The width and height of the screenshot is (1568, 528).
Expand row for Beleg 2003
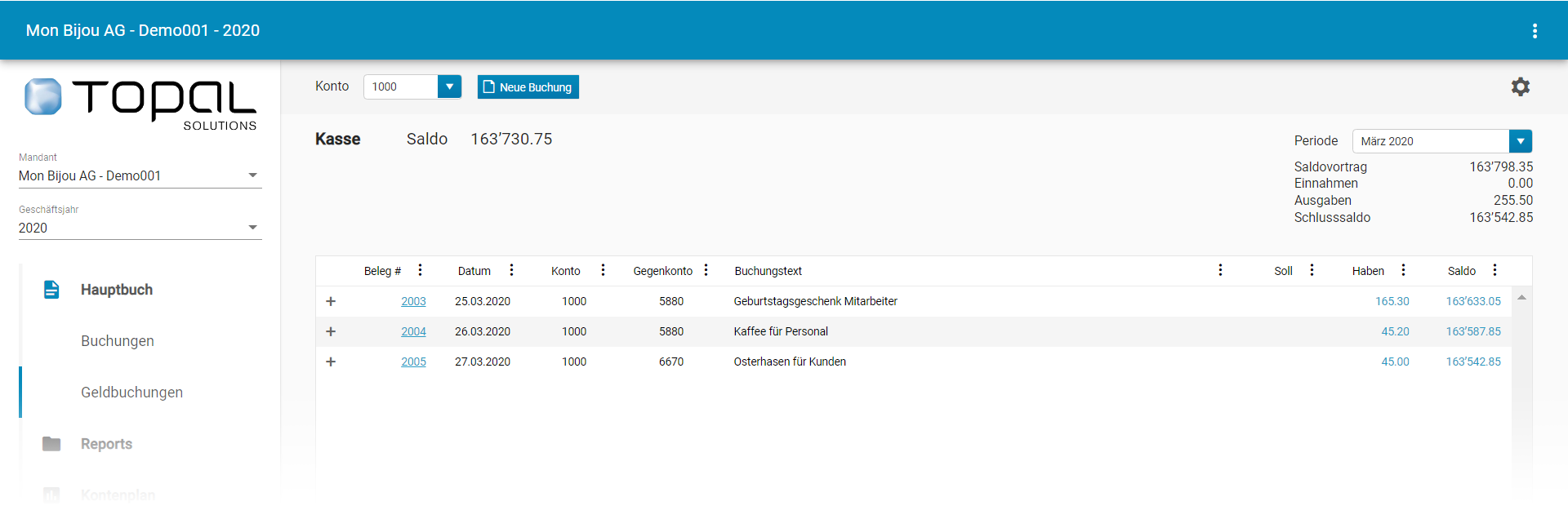331,301
